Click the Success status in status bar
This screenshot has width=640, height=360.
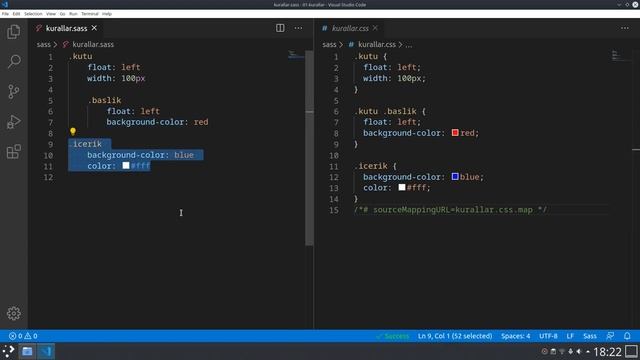393,336
